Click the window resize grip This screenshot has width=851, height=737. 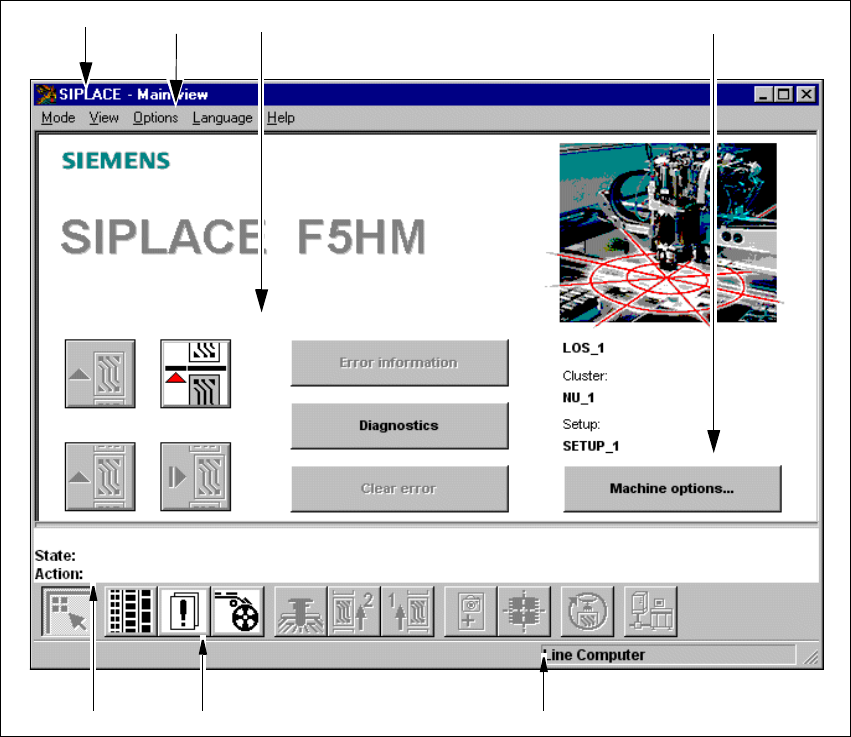[810, 657]
